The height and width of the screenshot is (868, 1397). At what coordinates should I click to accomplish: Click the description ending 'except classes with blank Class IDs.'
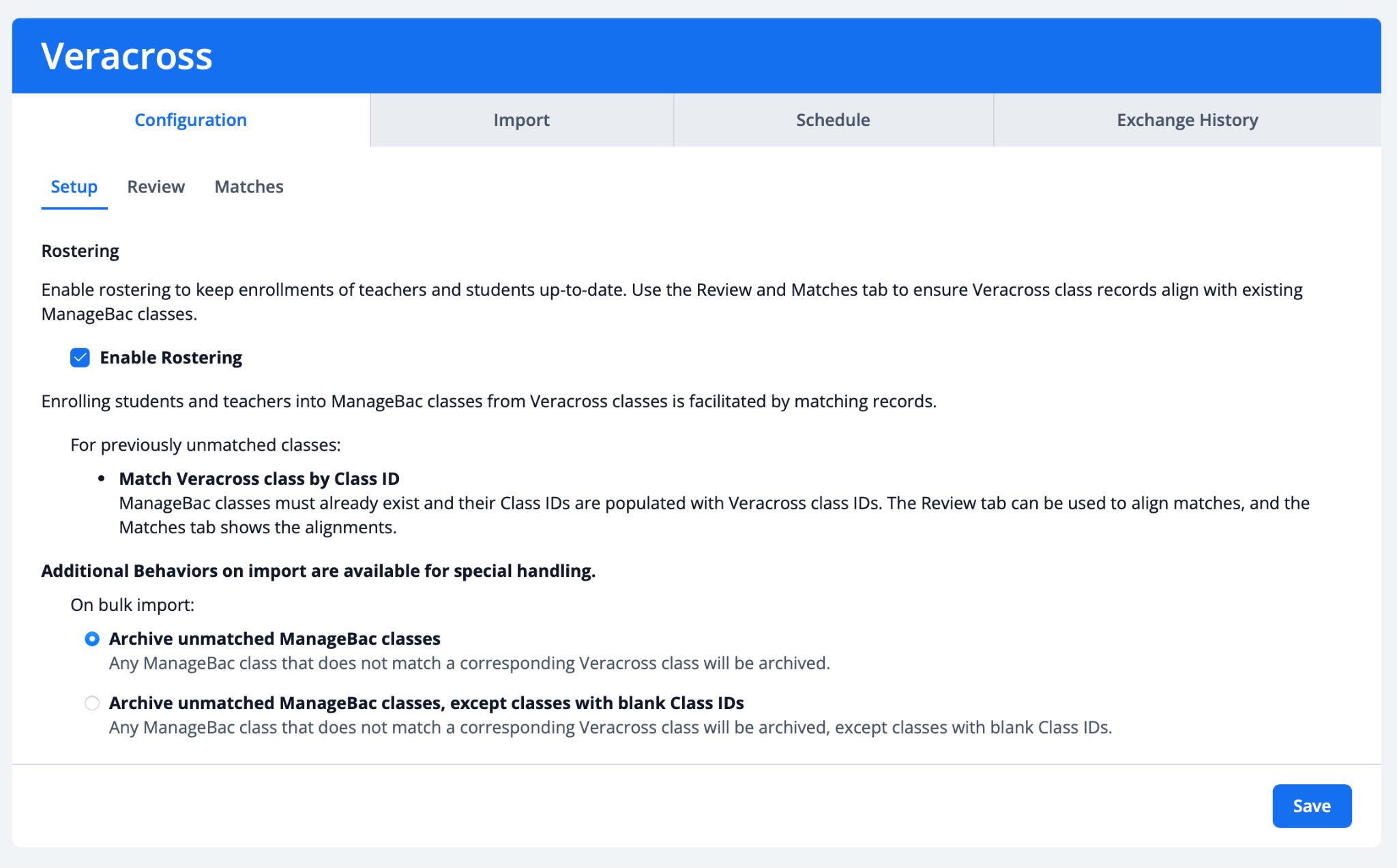click(x=611, y=728)
